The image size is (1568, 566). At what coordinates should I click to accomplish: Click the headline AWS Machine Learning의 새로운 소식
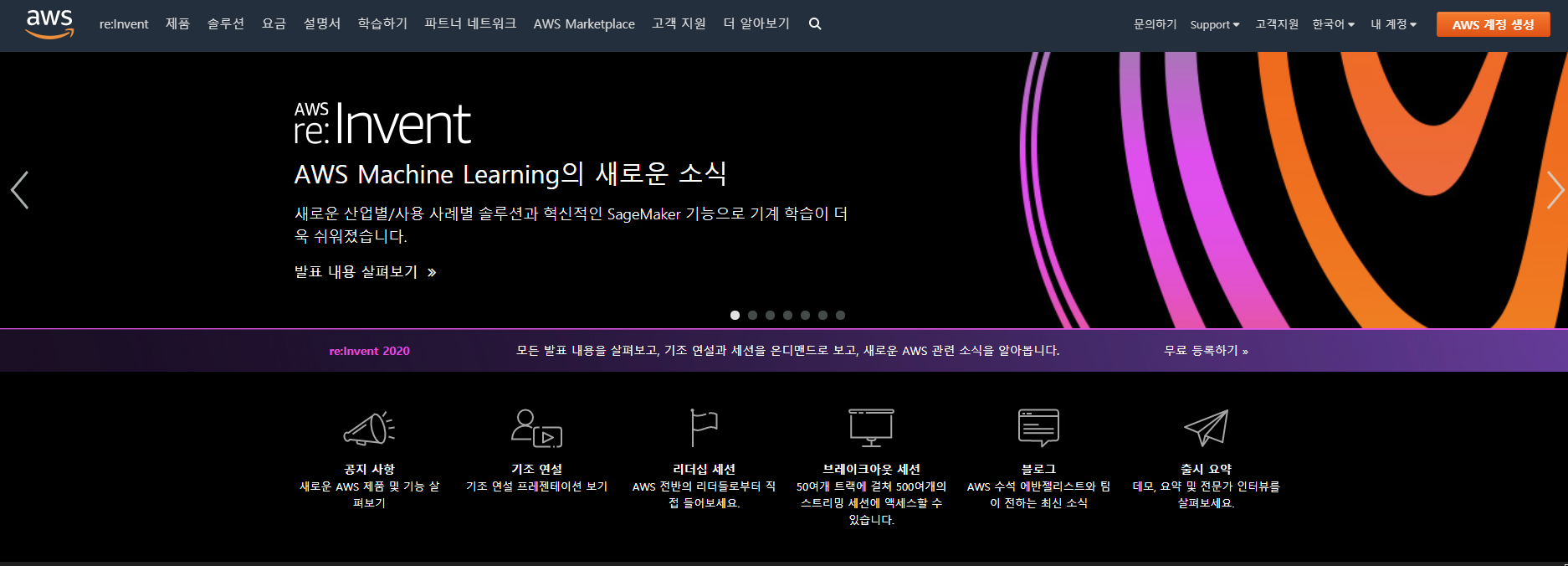pos(510,174)
